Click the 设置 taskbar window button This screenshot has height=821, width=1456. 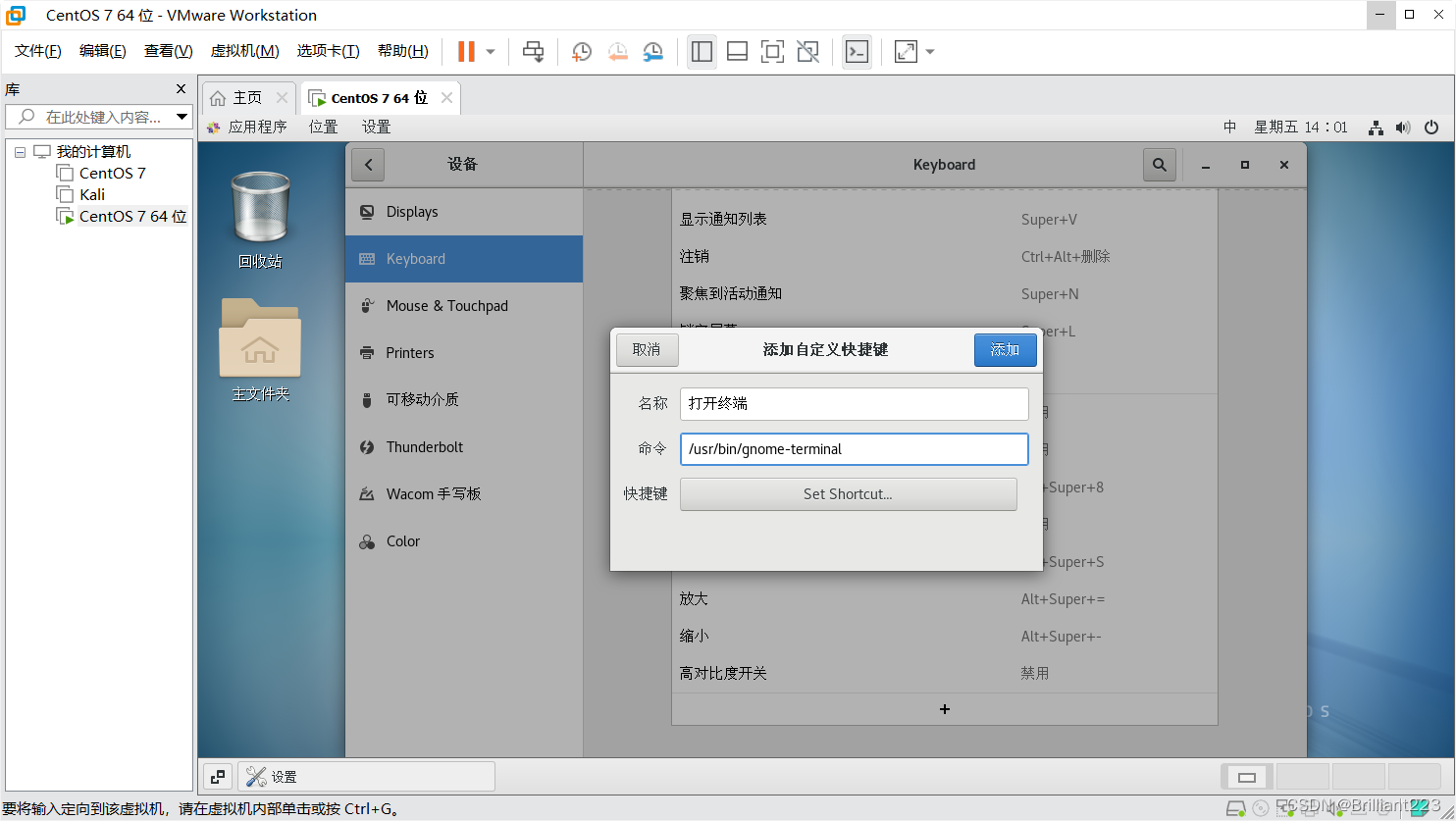[366, 777]
